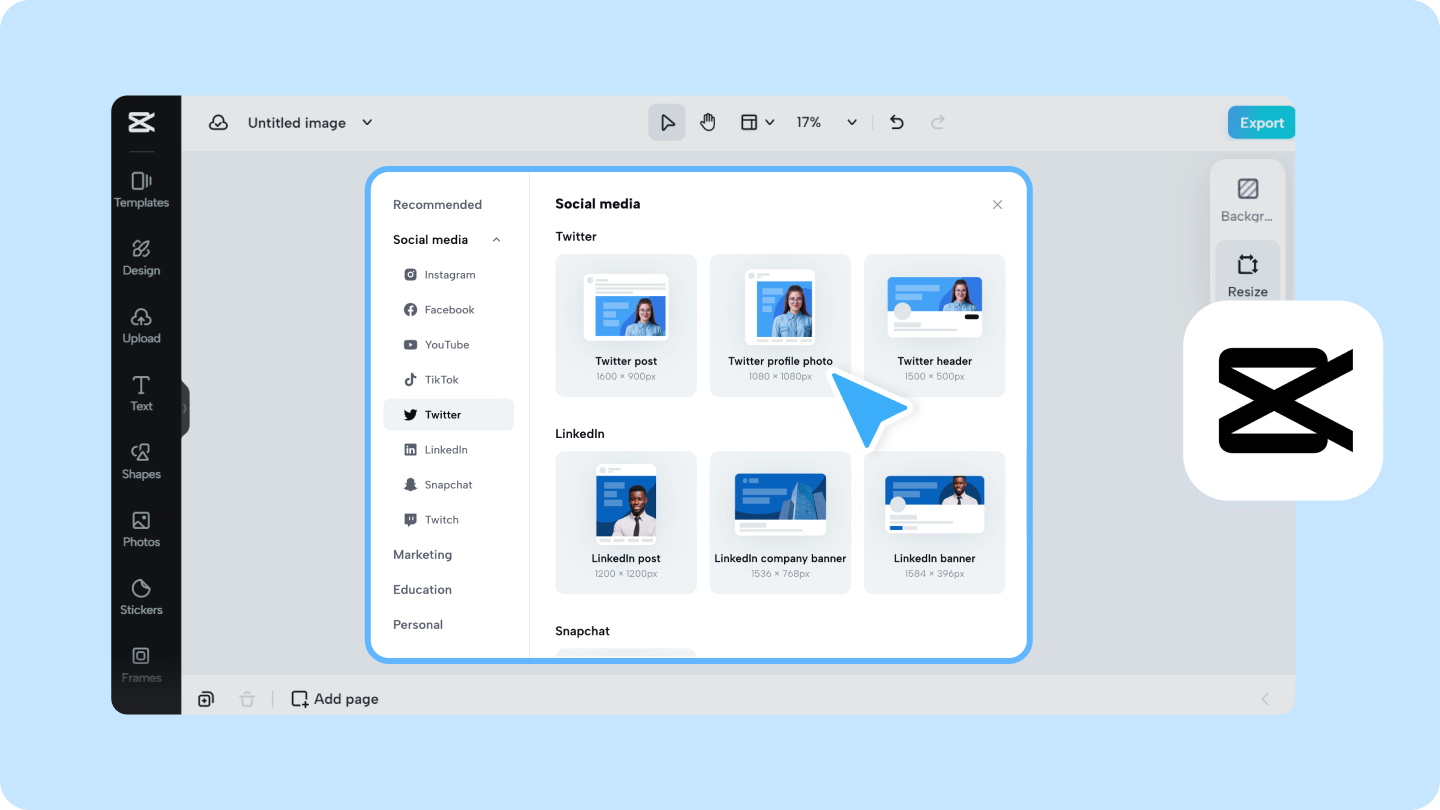Open the Personal category
Viewport: 1440px width, 810px height.
coord(418,625)
